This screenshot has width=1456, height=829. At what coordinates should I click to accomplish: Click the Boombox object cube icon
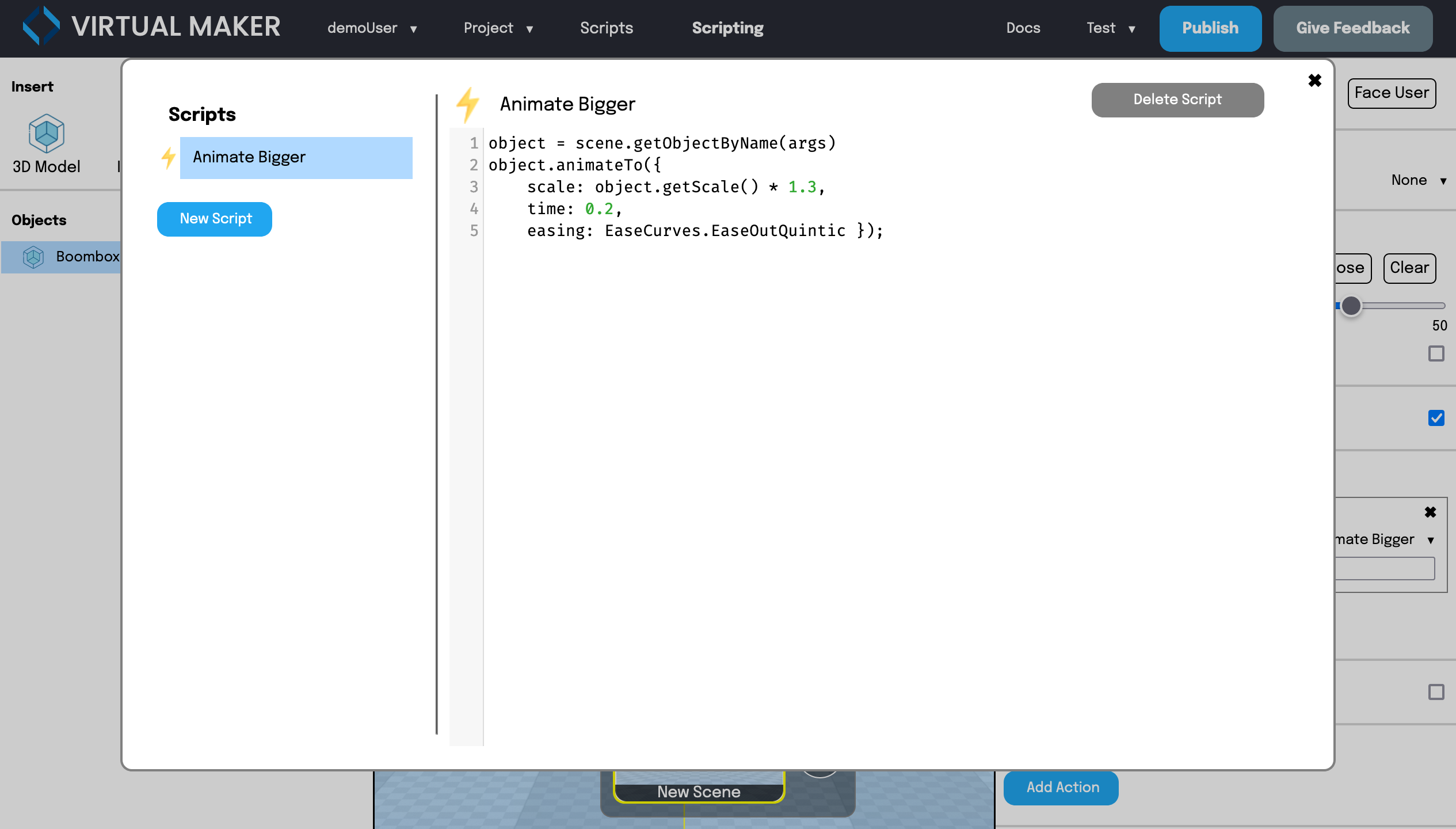click(x=33, y=257)
